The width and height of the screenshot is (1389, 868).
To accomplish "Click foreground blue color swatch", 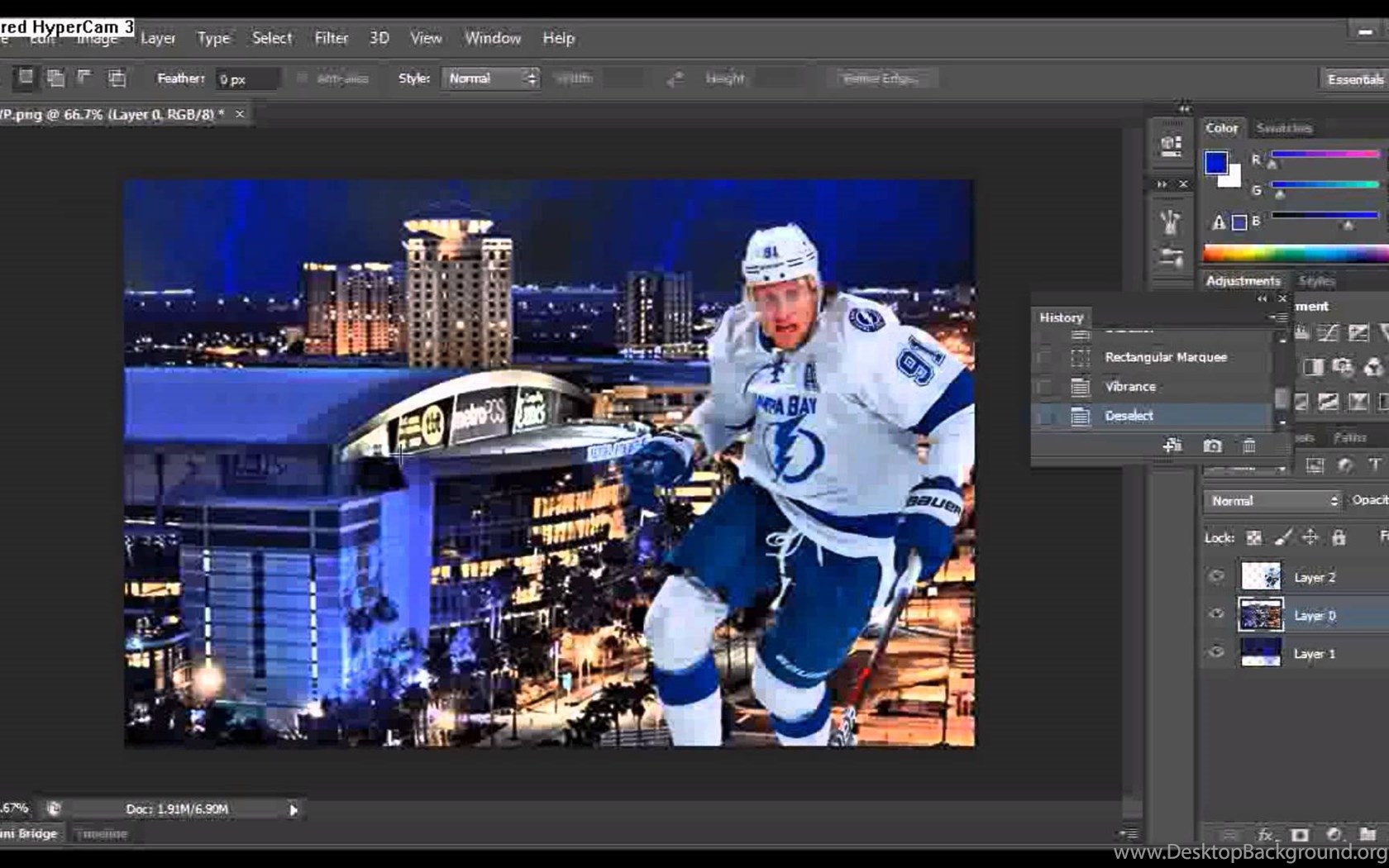I will [1215, 163].
